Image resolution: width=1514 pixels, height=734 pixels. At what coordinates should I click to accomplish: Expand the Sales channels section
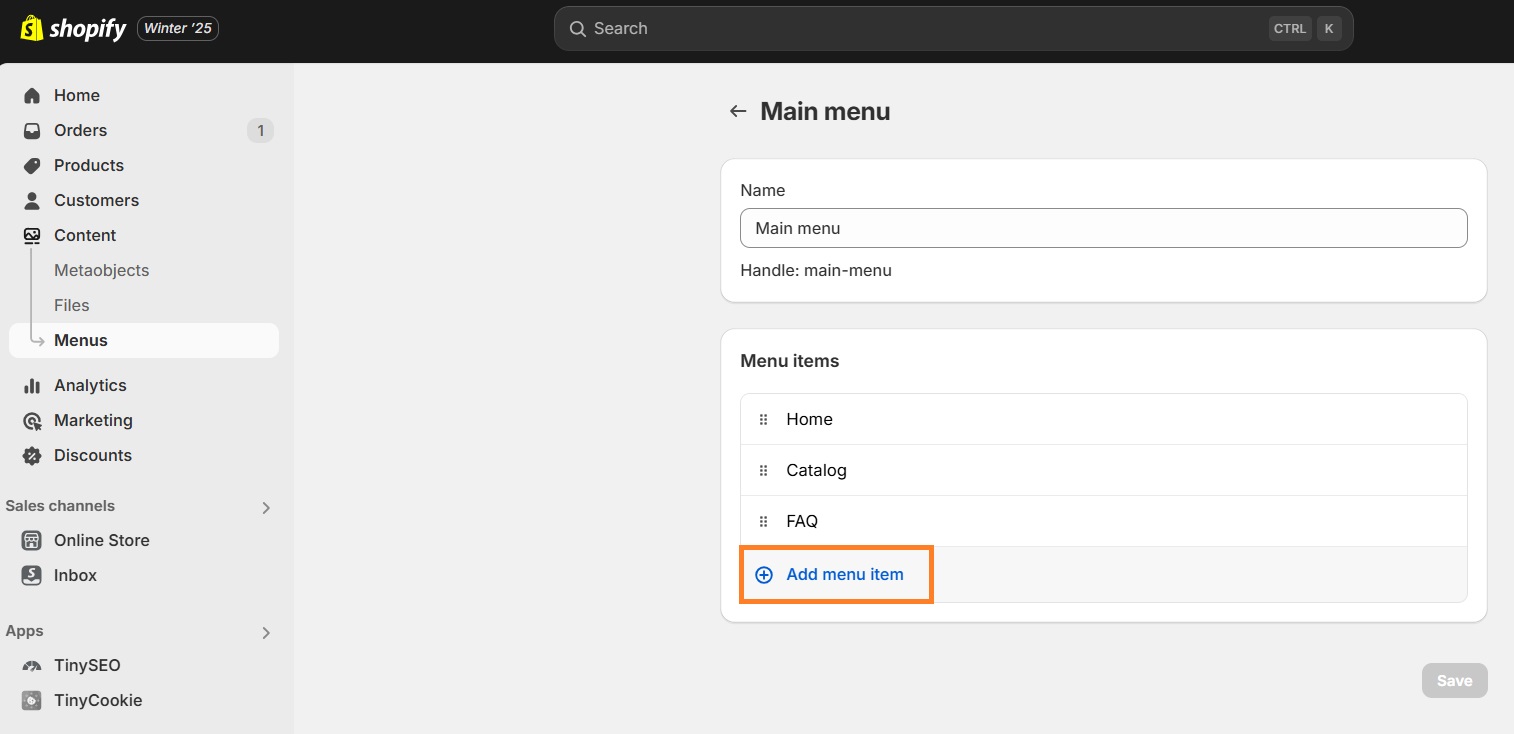[265, 507]
